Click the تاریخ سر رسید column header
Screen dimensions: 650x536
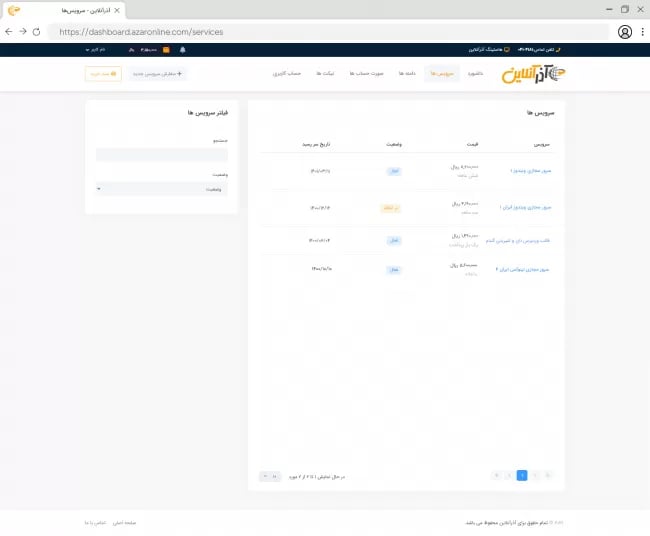[316, 144]
